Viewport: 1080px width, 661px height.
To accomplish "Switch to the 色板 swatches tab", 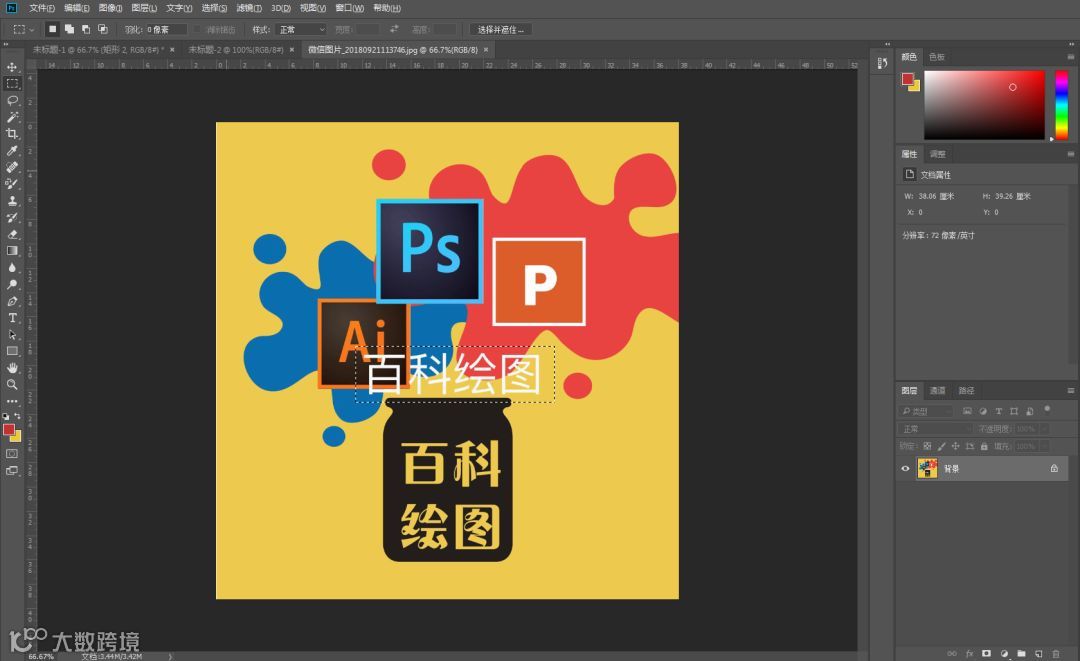I will 937,56.
